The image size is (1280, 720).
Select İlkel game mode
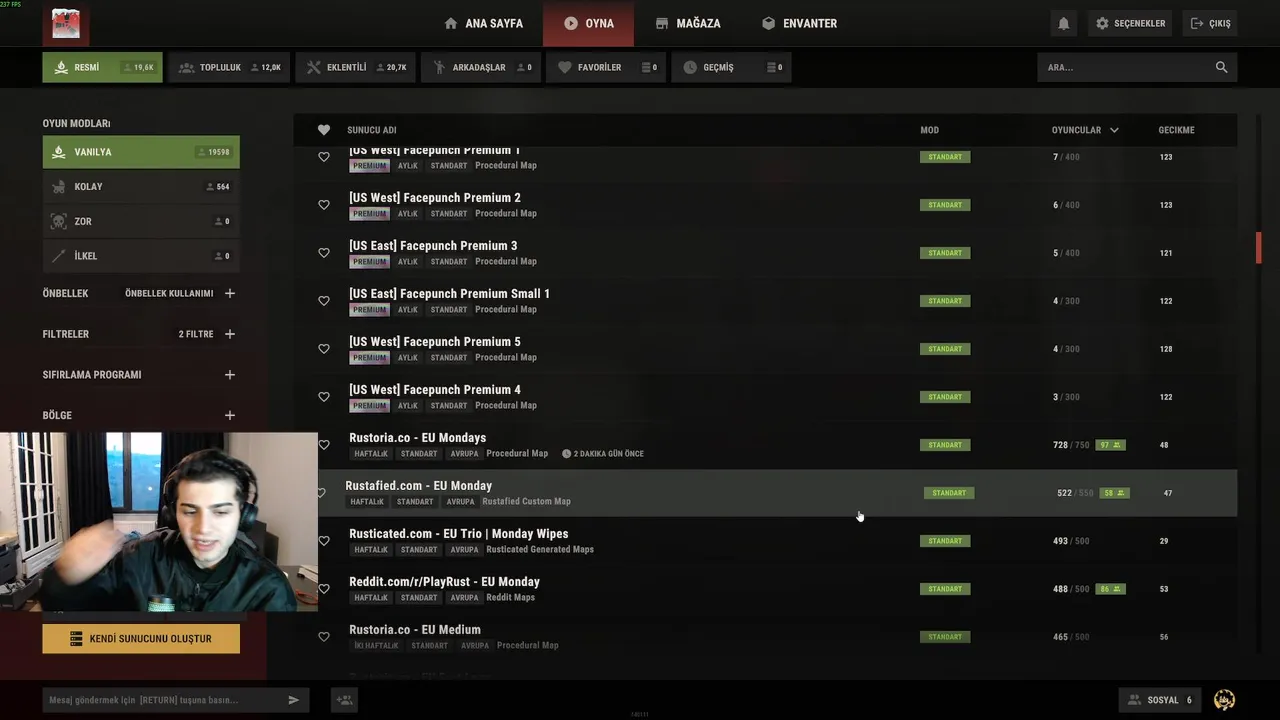tap(141, 256)
